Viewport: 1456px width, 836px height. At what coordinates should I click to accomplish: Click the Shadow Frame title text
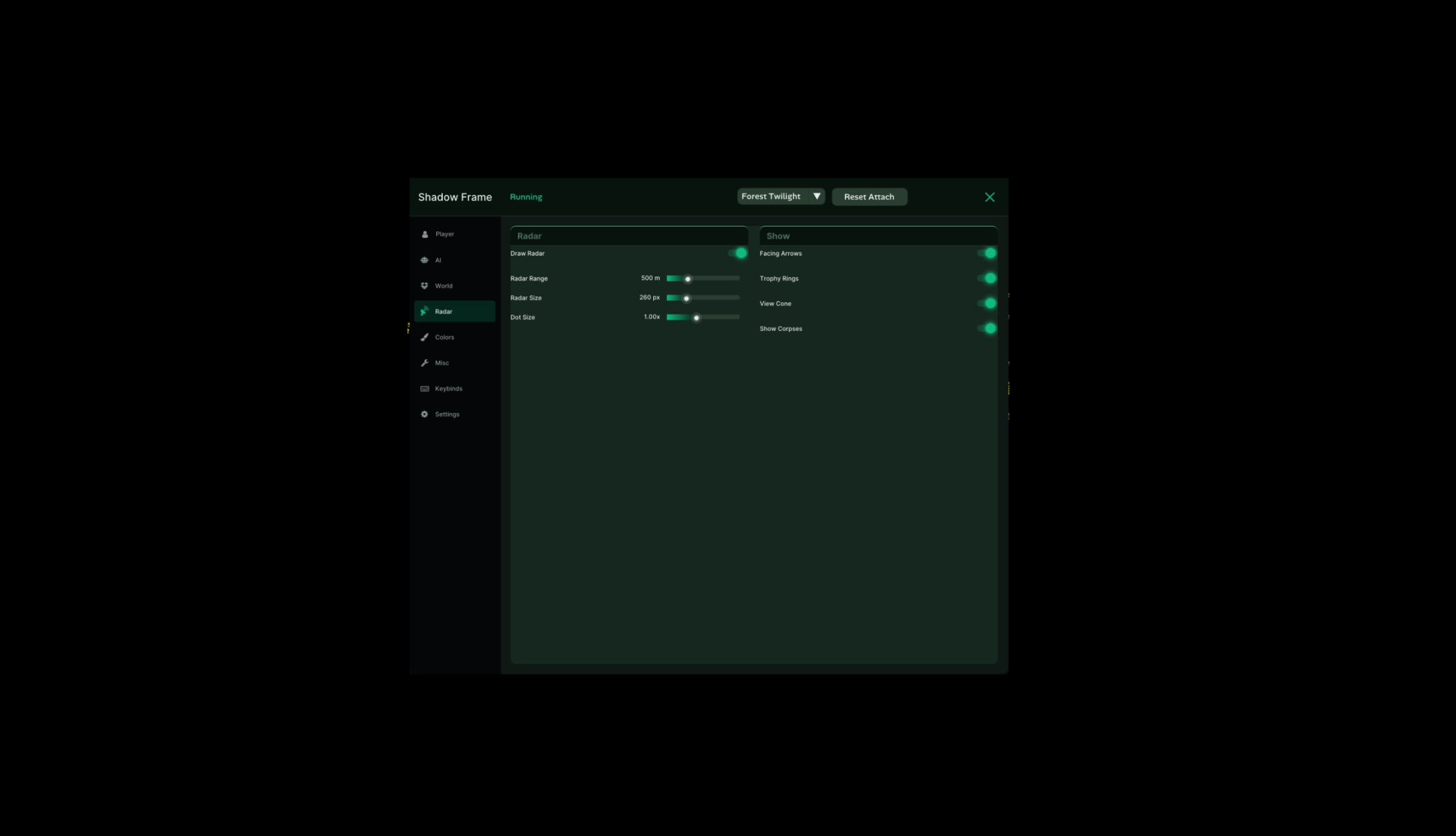(x=455, y=197)
